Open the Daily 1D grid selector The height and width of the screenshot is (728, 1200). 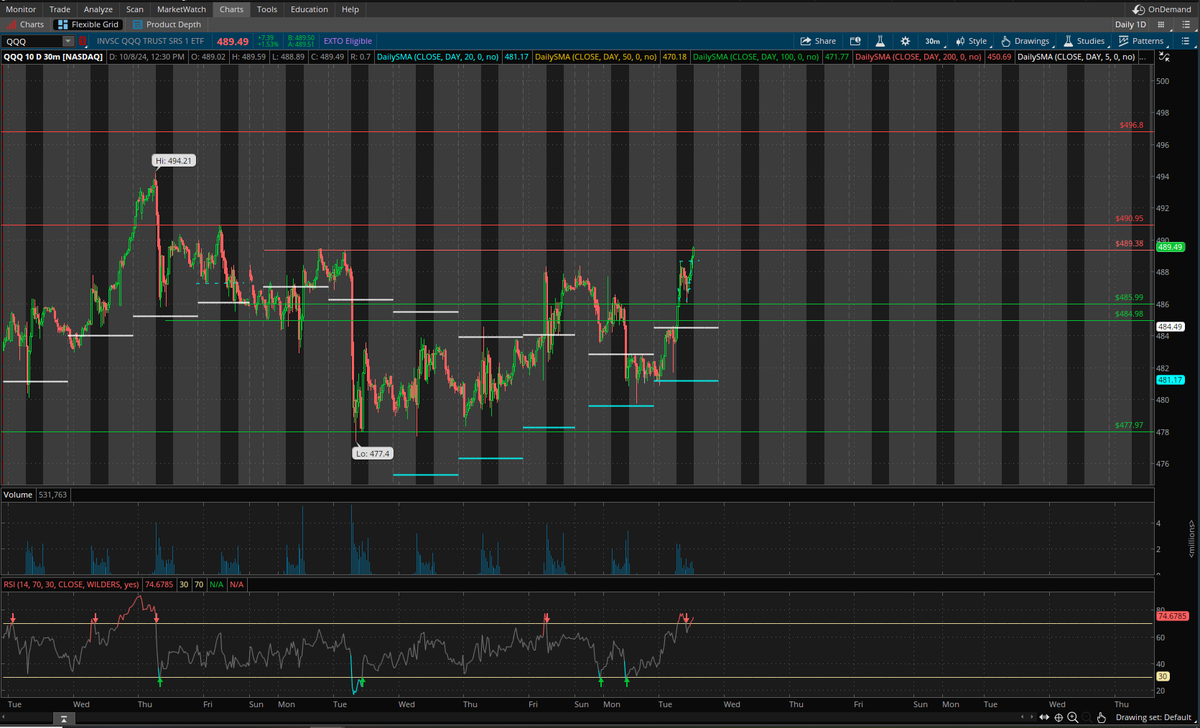(1131, 24)
